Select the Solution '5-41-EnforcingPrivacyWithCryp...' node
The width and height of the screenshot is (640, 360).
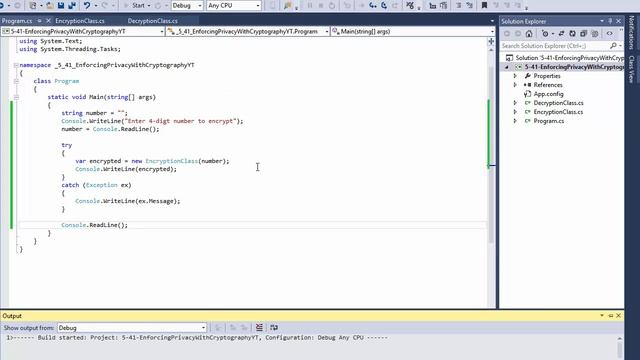(569, 58)
